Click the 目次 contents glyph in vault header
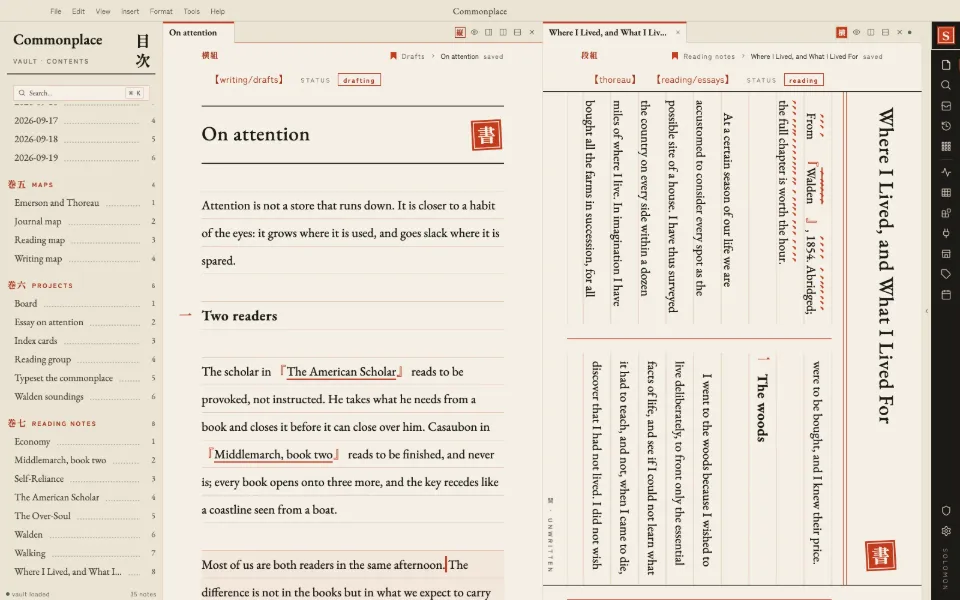This screenshot has height=600, width=960. tap(143, 50)
